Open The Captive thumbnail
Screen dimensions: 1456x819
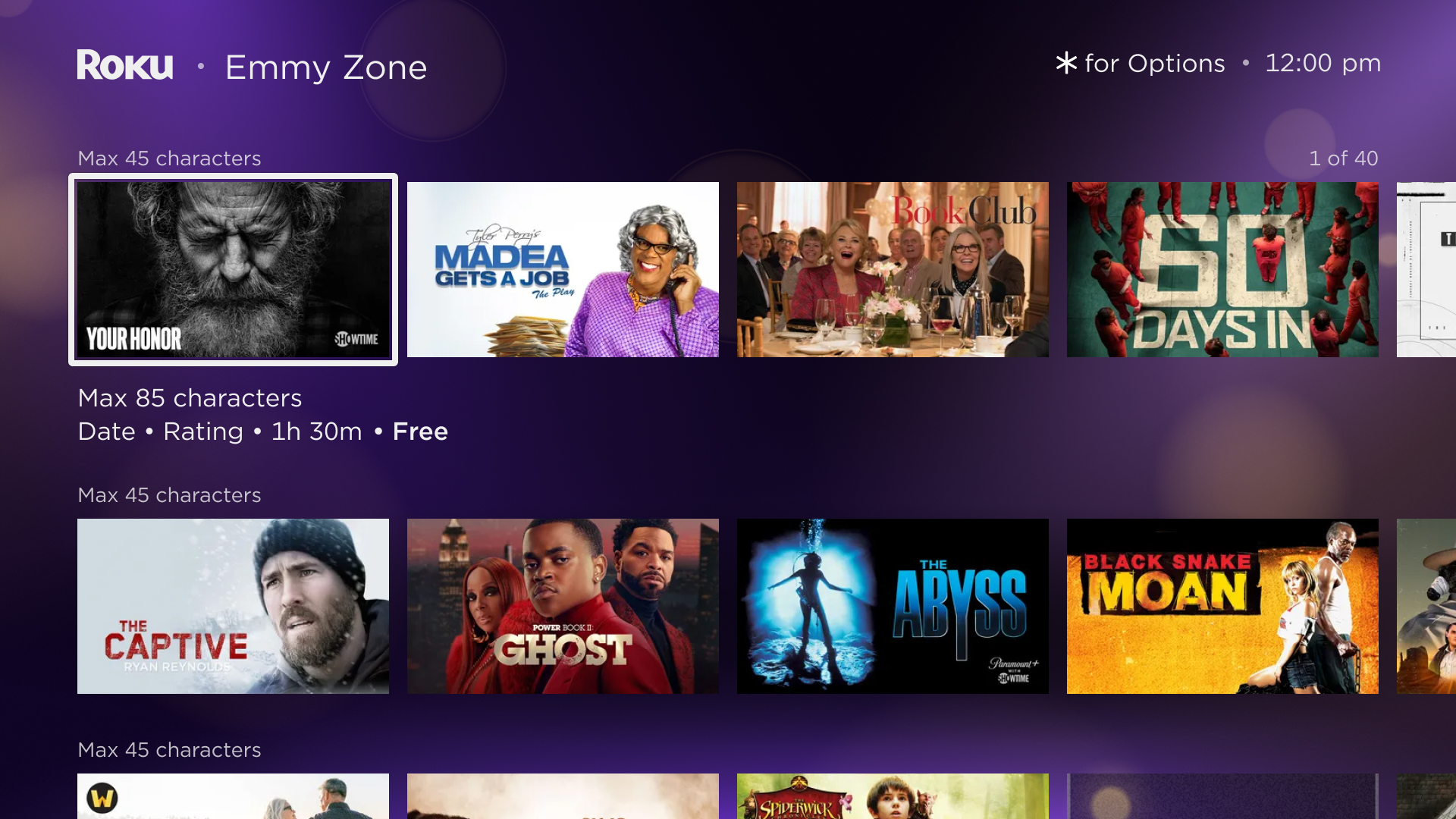(233, 606)
